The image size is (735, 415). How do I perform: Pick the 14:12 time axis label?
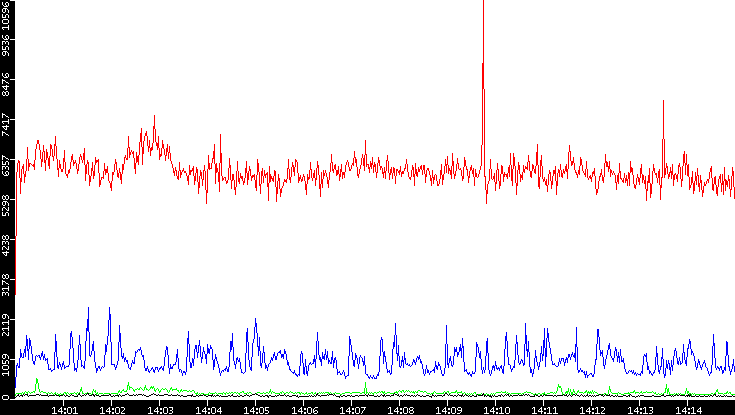(592, 410)
